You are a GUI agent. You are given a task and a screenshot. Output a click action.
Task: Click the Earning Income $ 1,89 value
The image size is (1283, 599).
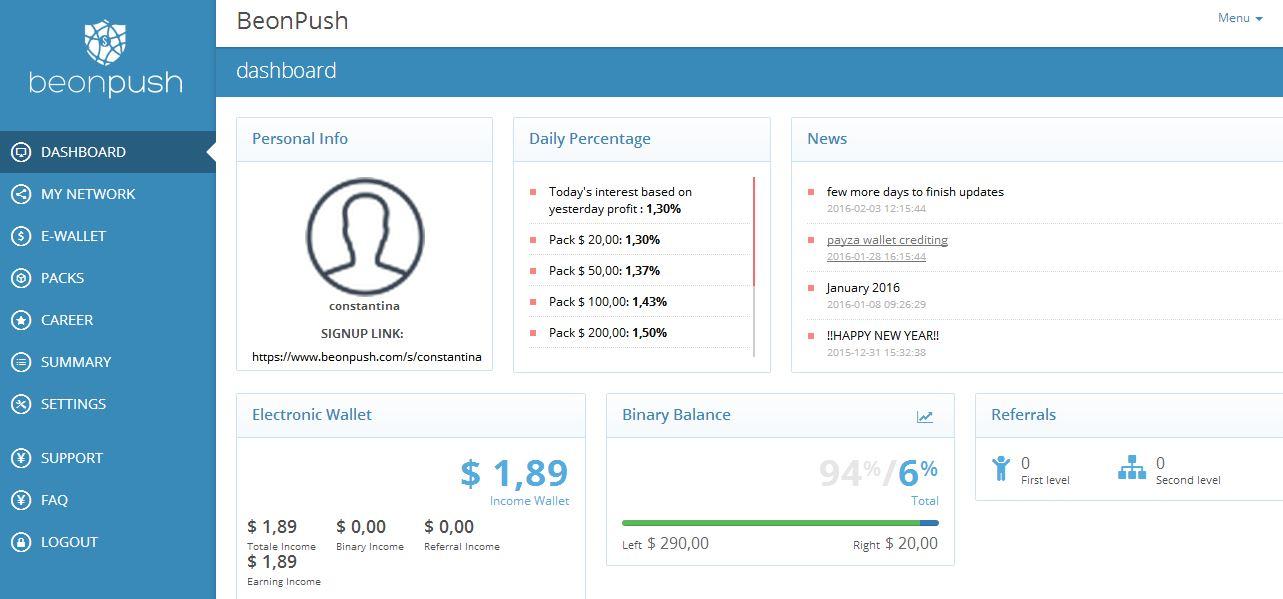pos(272,562)
